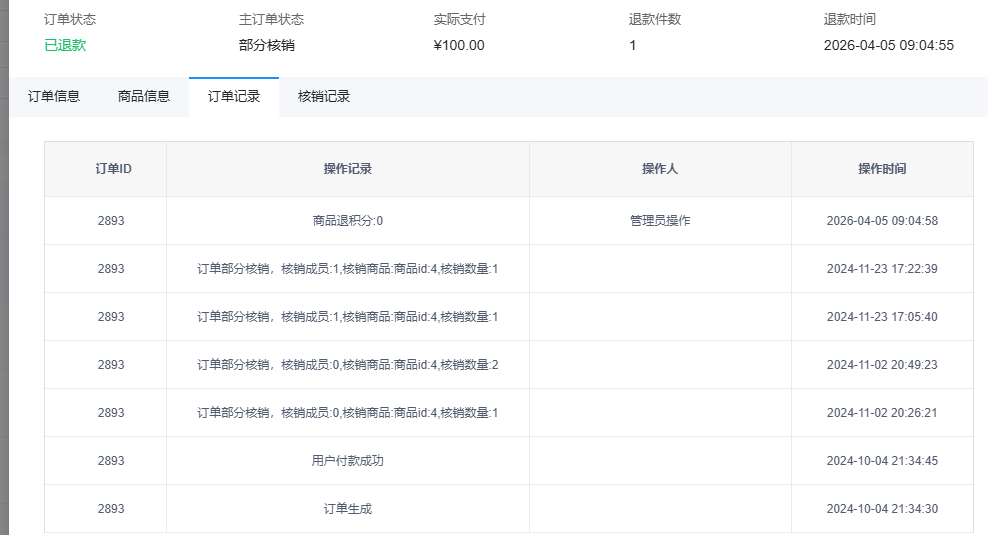Switch to the 核销记录 tab
The height and width of the screenshot is (535, 988).
click(324, 97)
